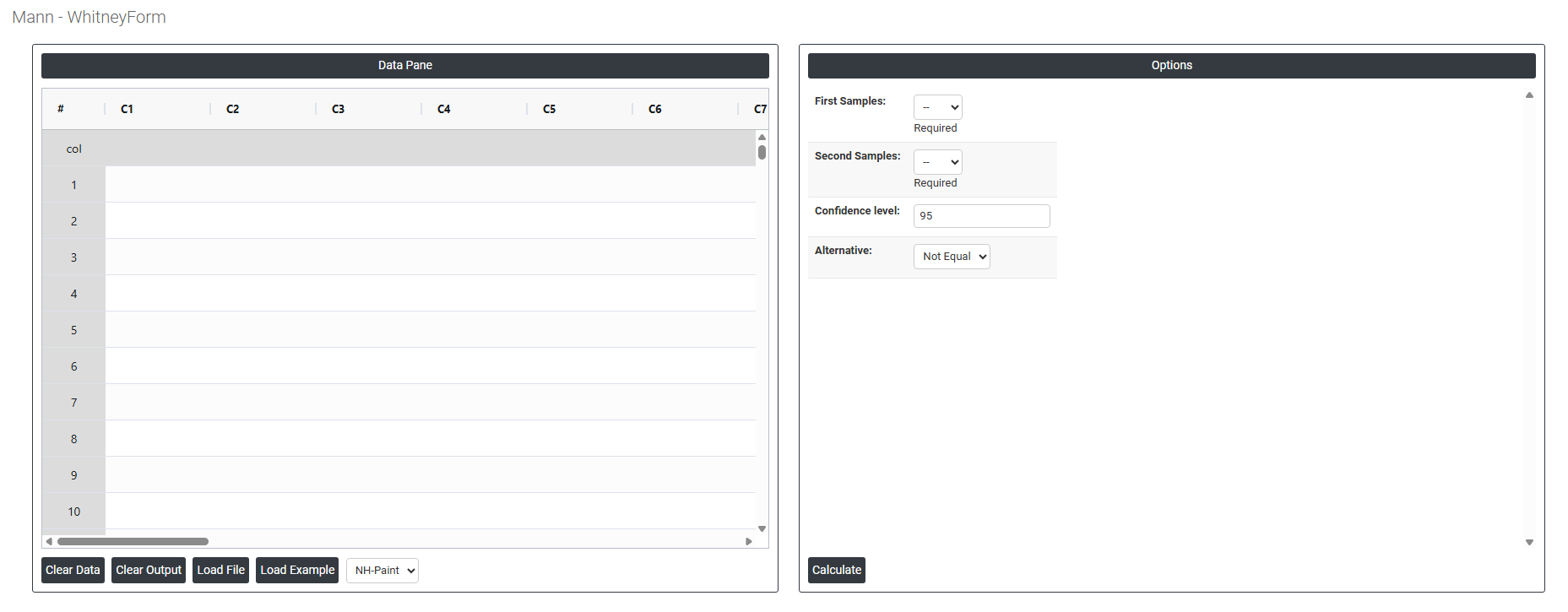1568x612 pixels.
Task: Open the Second Samples dropdown
Action: pyautogui.click(x=937, y=162)
